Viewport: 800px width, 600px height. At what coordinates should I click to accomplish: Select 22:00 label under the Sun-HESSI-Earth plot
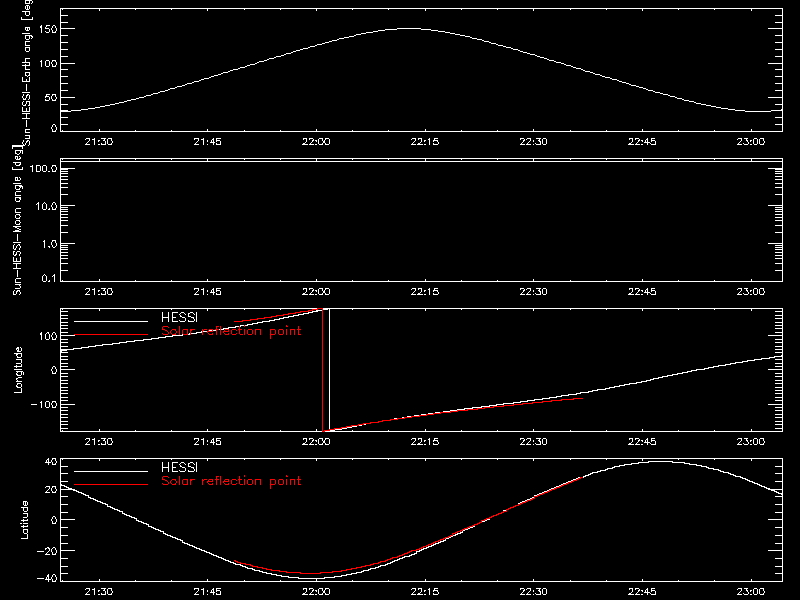point(316,142)
